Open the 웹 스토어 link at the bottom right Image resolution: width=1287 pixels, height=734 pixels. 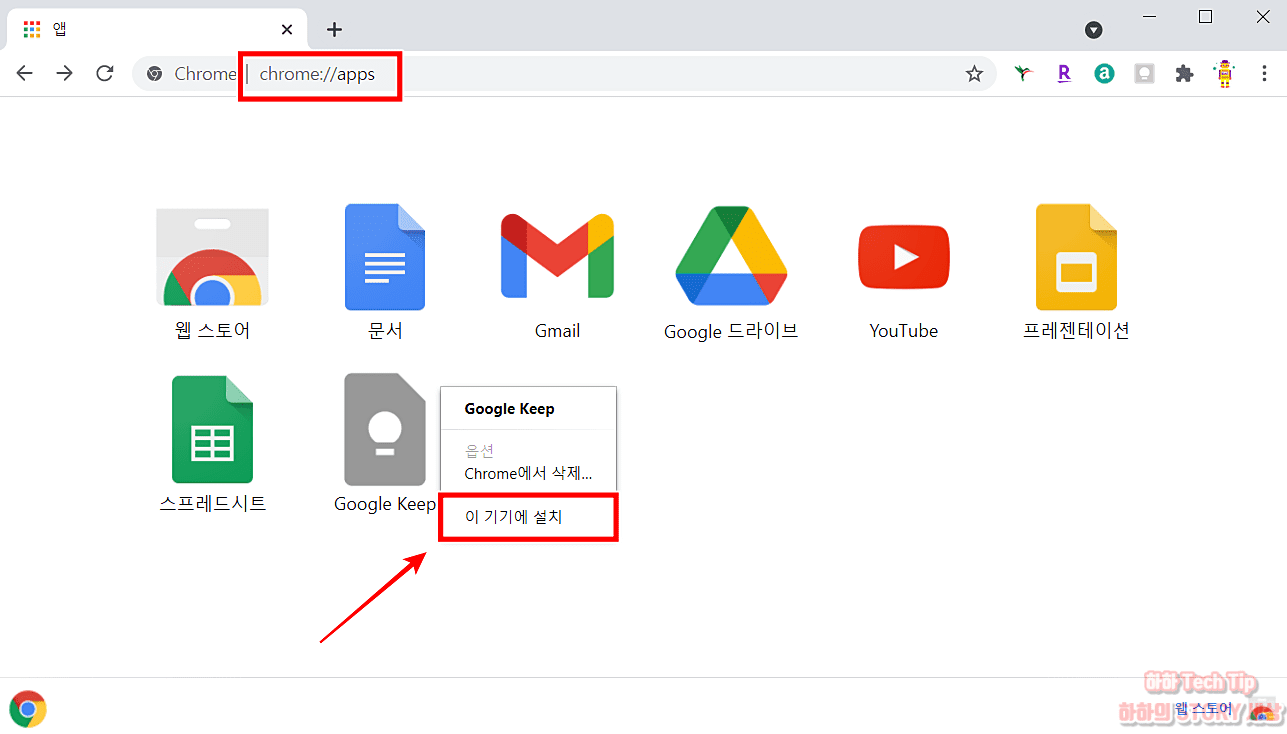tap(1203, 708)
